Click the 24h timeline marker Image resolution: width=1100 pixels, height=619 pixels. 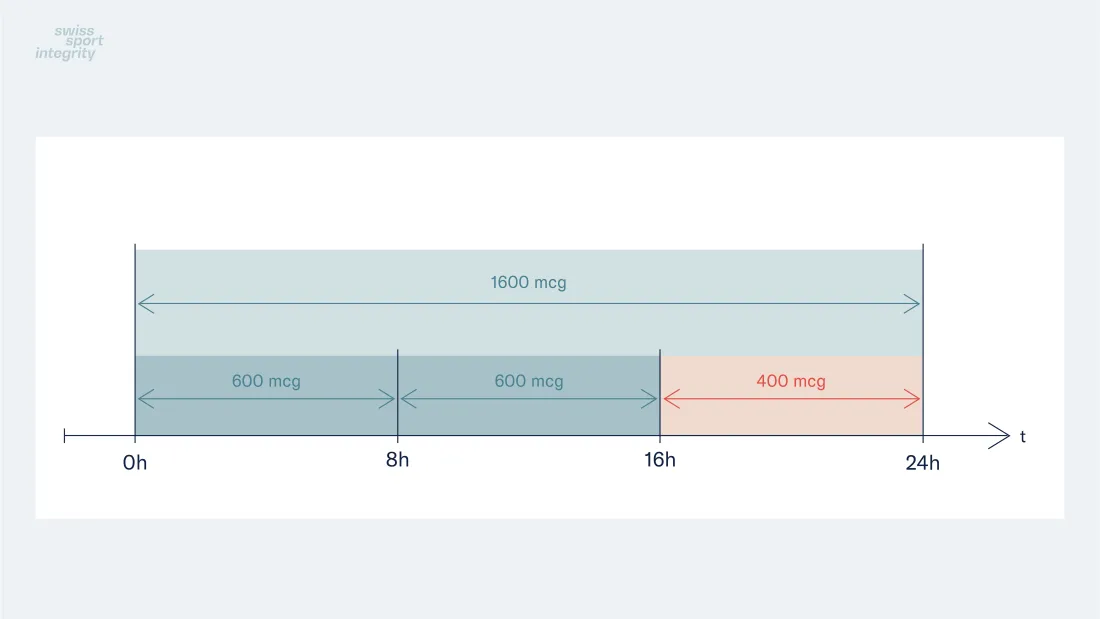922,463
